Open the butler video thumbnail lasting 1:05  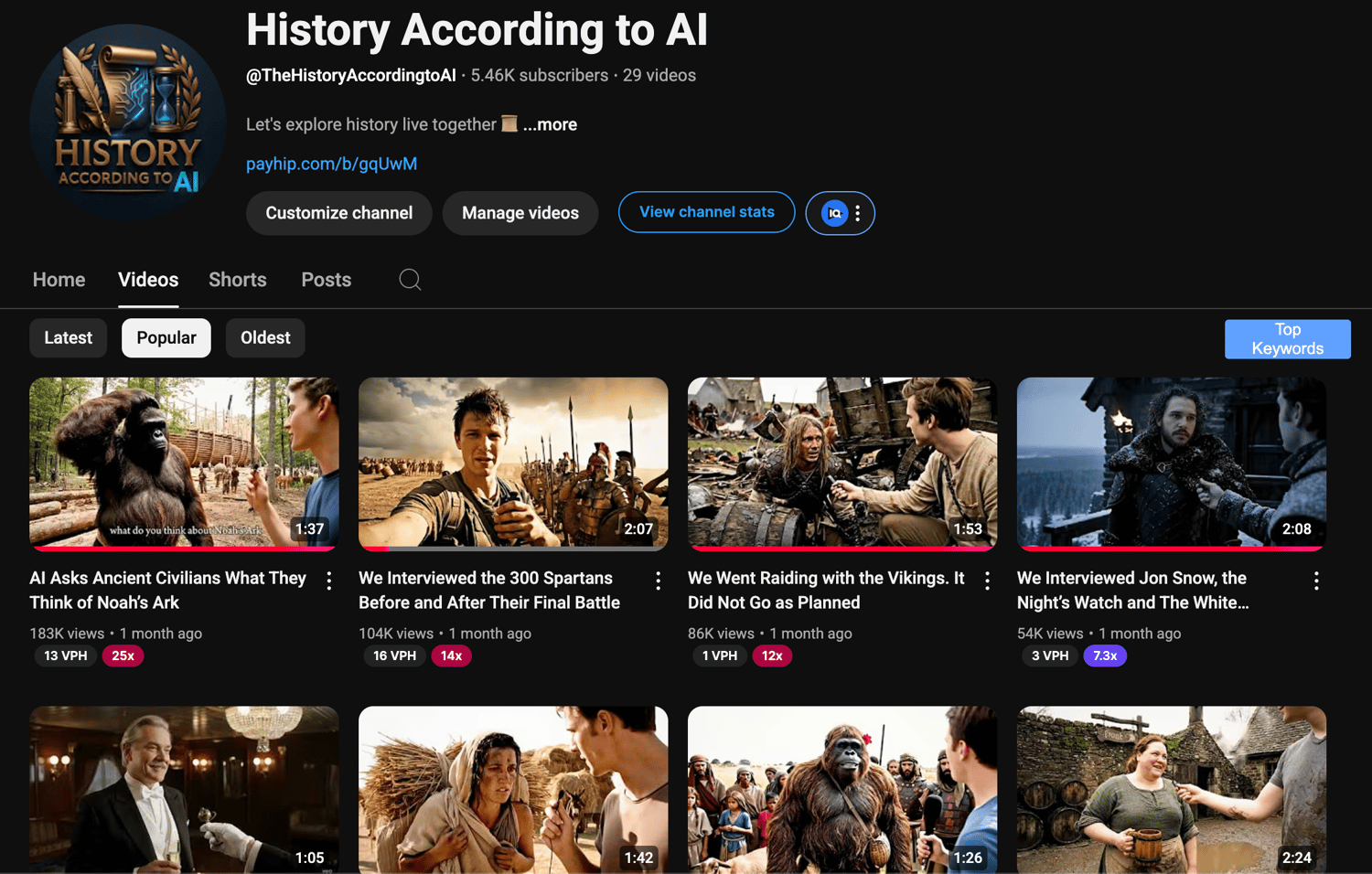pos(184,790)
